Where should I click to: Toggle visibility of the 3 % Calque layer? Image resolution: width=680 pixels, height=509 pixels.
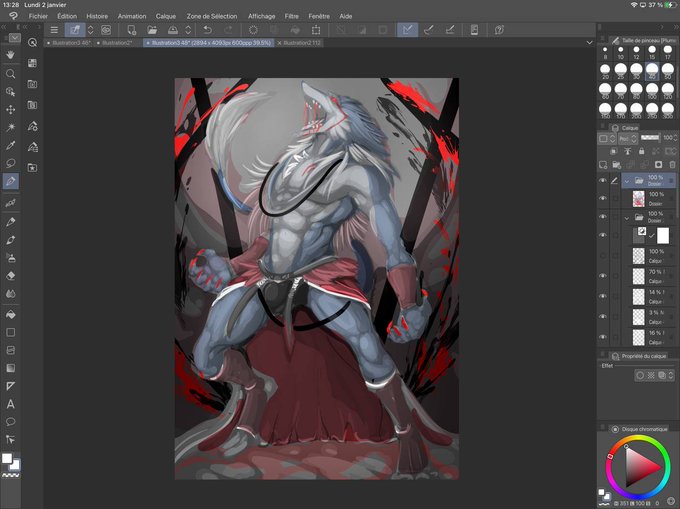[x=603, y=316]
